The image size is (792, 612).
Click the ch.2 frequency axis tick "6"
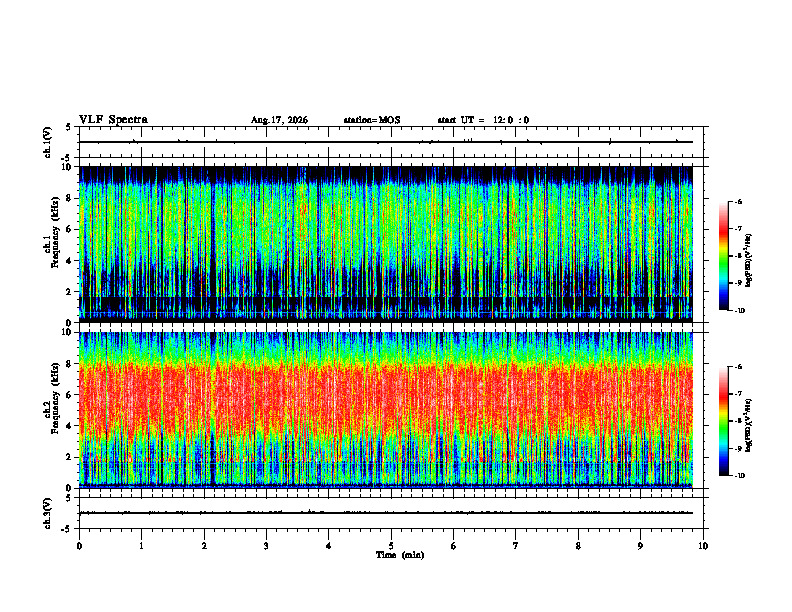(x=70, y=395)
